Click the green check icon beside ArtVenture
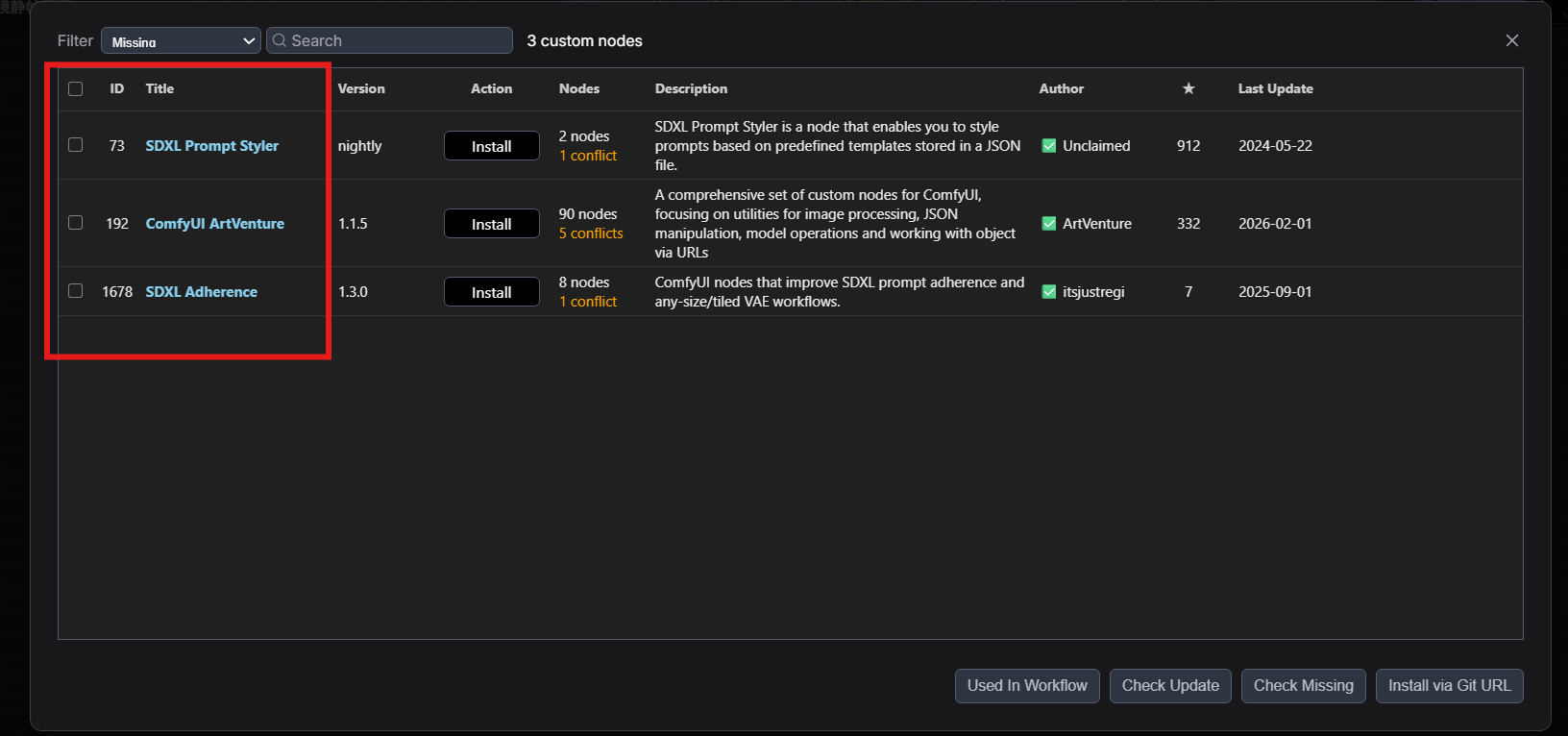Image resolution: width=1568 pixels, height=736 pixels. point(1049,224)
